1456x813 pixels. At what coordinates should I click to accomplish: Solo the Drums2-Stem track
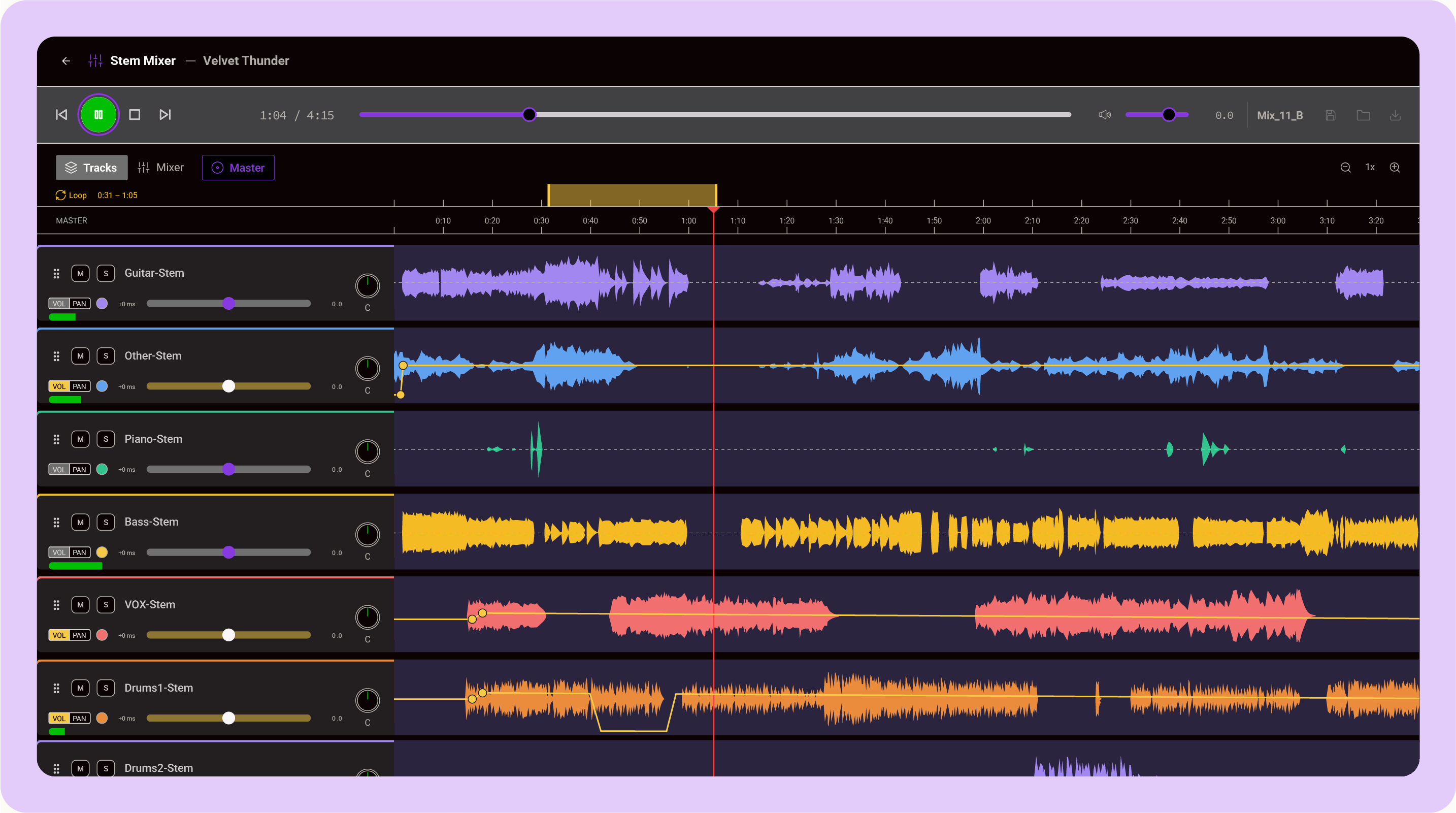tap(106, 768)
